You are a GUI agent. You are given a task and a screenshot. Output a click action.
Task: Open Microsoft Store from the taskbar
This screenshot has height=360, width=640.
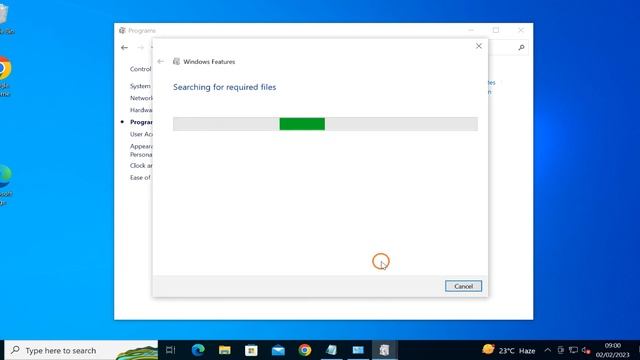[x=251, y=350]
